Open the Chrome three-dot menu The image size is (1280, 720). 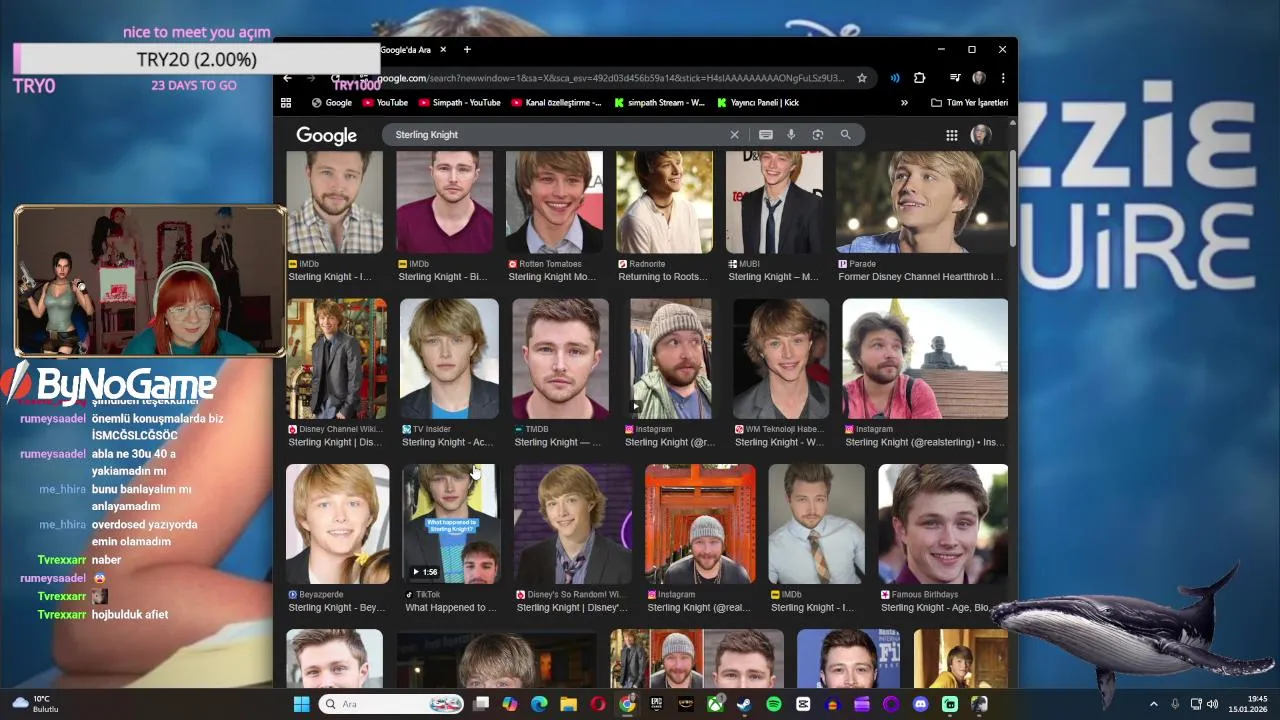[1002, 78]
